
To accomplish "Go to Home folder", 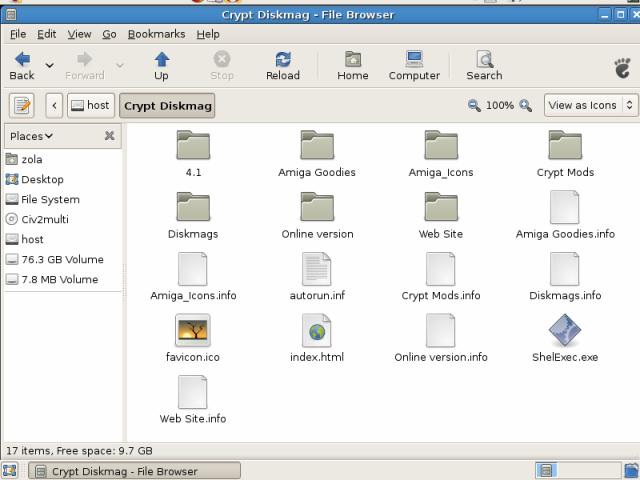I will point(352,66).
